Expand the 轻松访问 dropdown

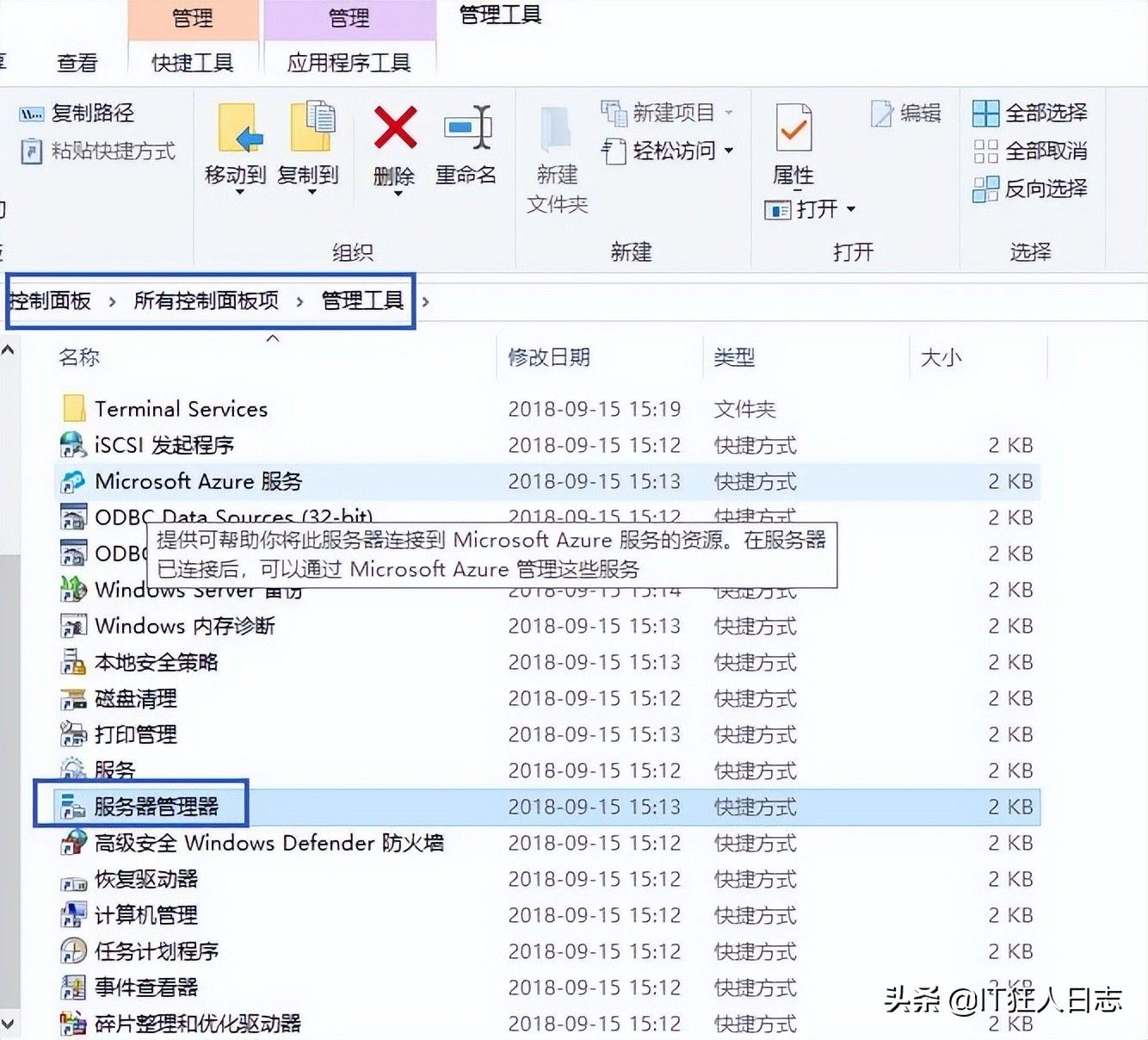click(729, 151)
